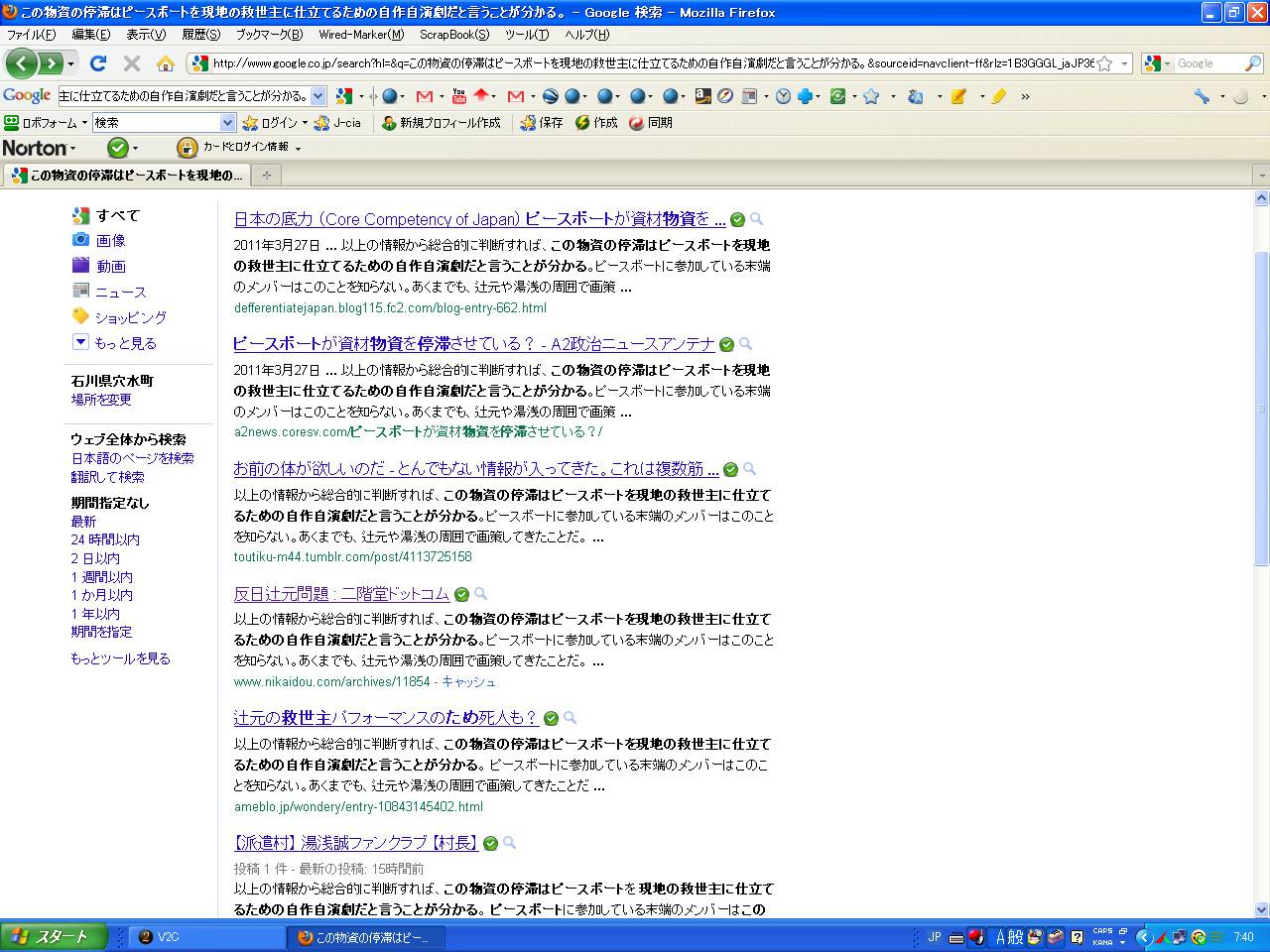Click the green refresh-arrows toolbar icon
The width and height of the screenshot is (1270, 952).
pyautogui.click(x=838, y=96)
